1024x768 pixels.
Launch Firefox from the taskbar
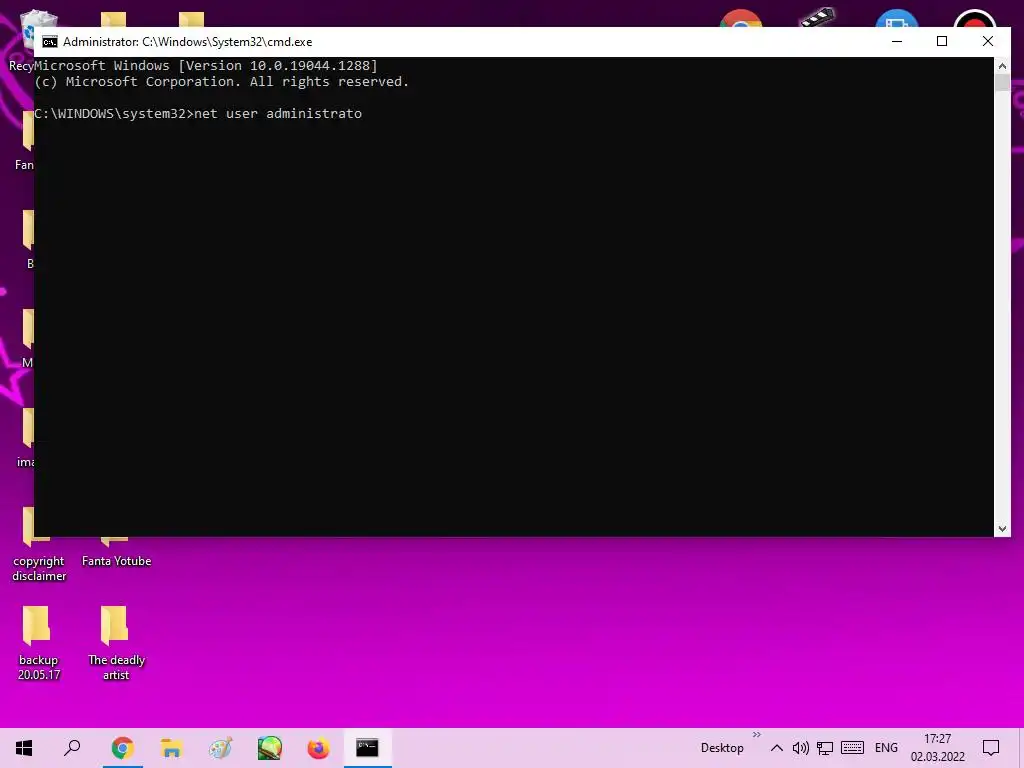coord(318,748)
